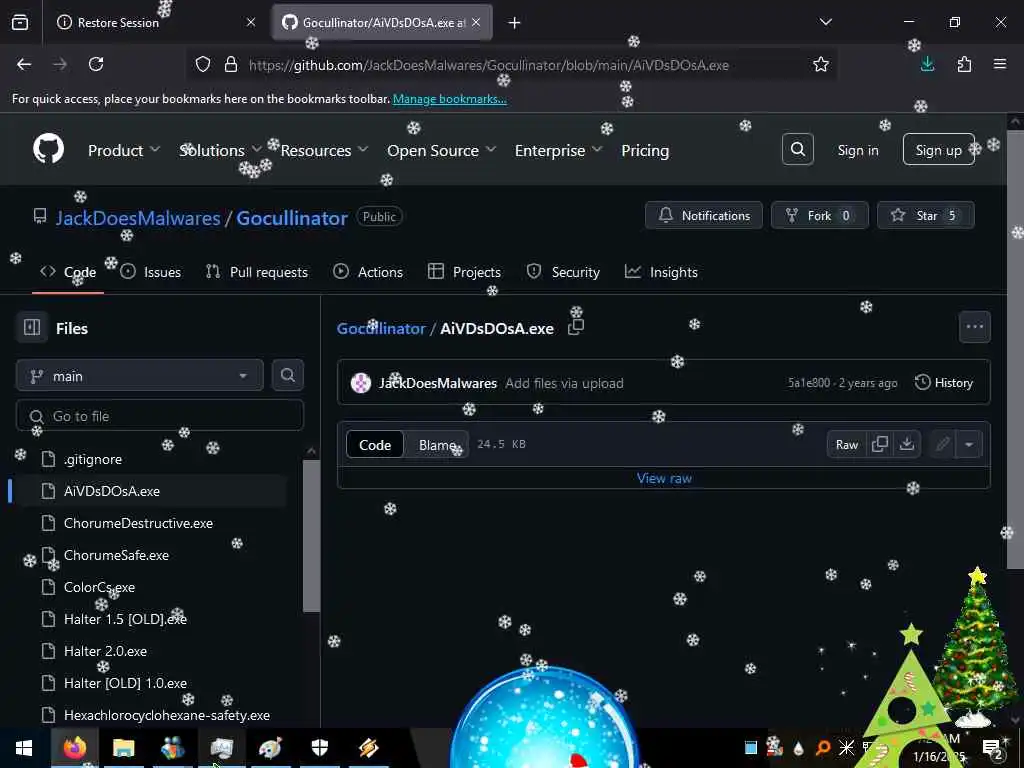Collapse the file tree panel icon
The width and height of the screenshot is (1024, 768).
point(32,327)
